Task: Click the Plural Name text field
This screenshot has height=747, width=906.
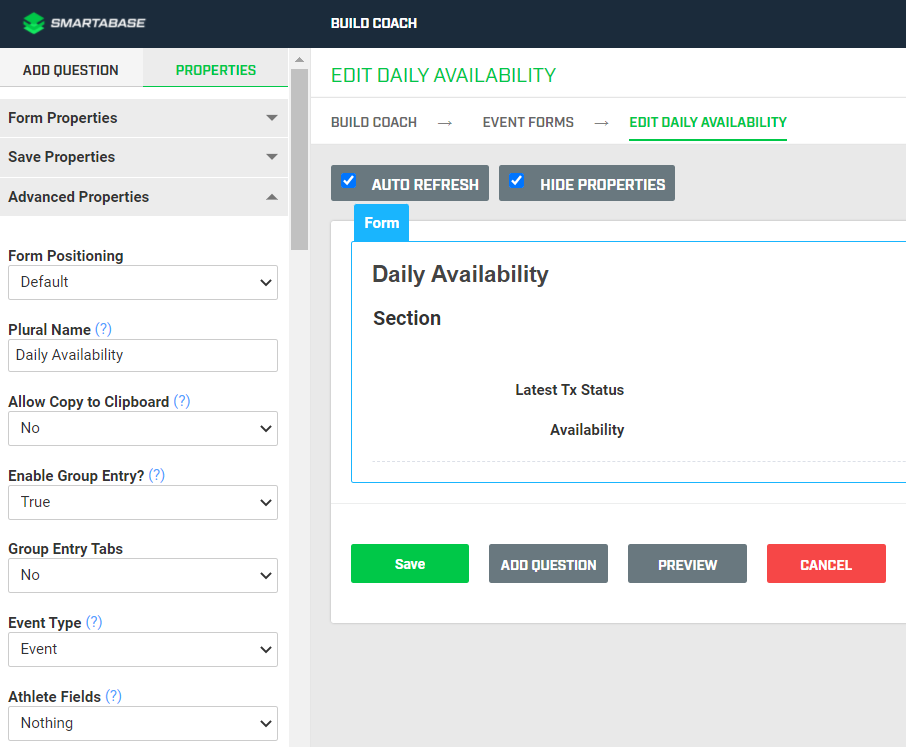Action: tap(143, 355)
